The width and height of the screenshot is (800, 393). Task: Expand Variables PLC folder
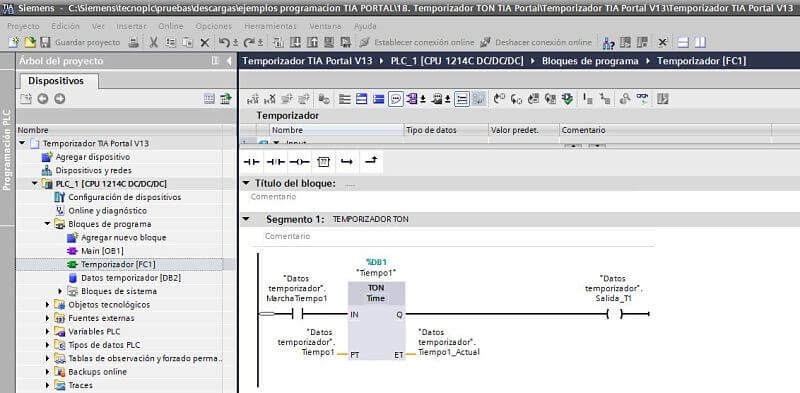47,332
